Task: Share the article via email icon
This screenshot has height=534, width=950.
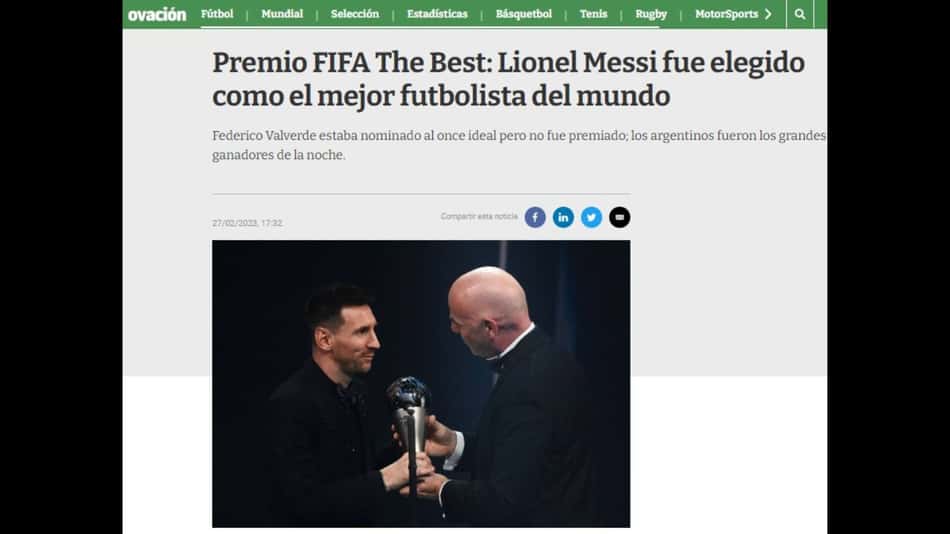Action: coord(619,217)
